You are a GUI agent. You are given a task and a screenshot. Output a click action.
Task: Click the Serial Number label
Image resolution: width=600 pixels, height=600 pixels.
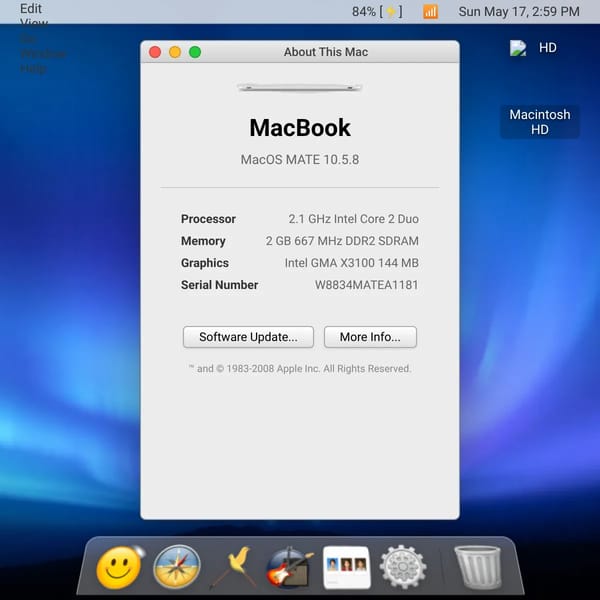(219, 285)
